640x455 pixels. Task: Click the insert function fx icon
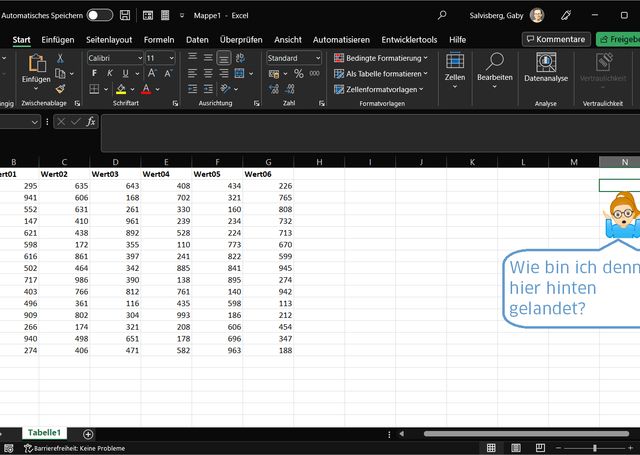tap(91, 121)
